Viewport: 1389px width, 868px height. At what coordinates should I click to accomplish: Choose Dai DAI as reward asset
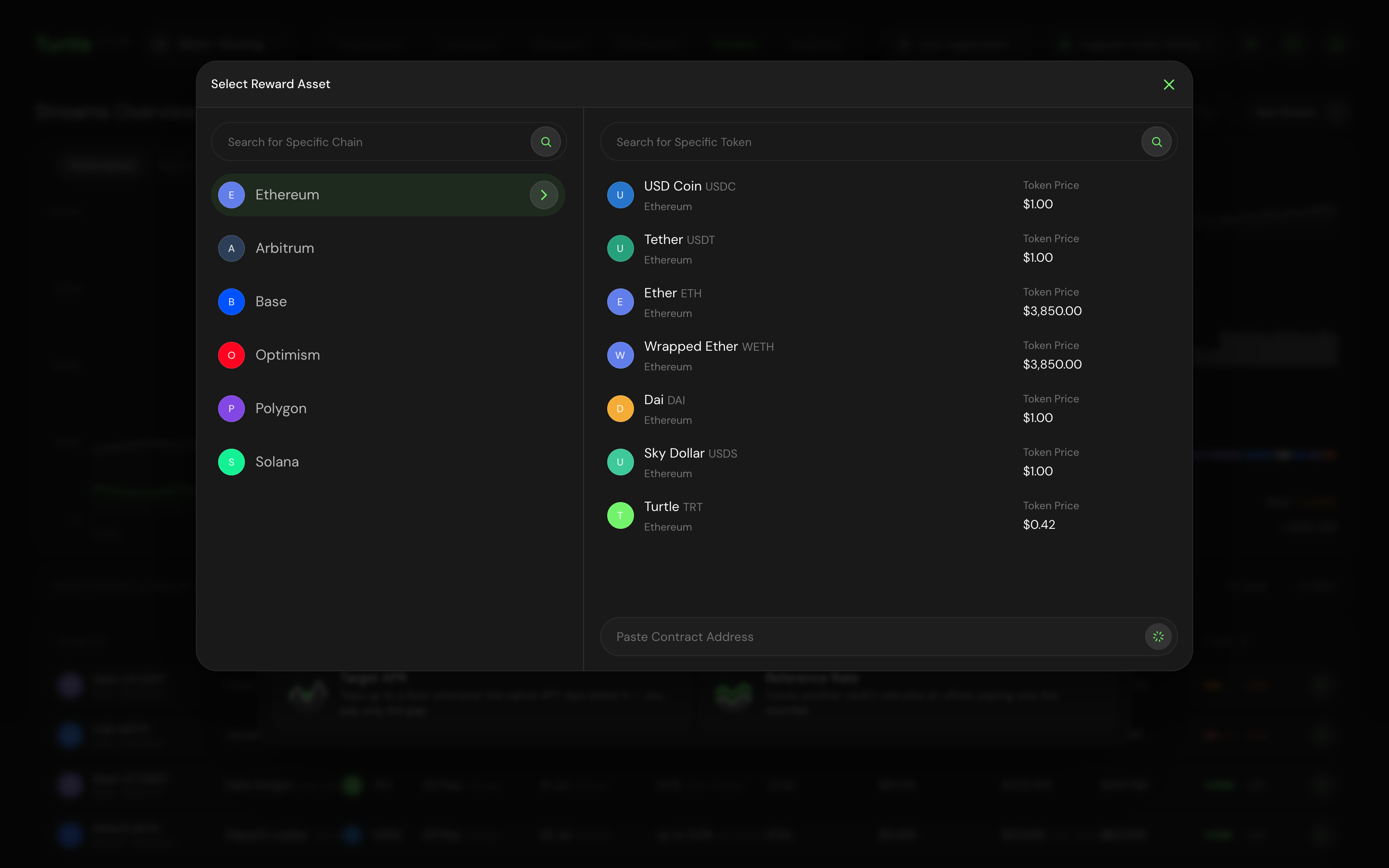889,409
